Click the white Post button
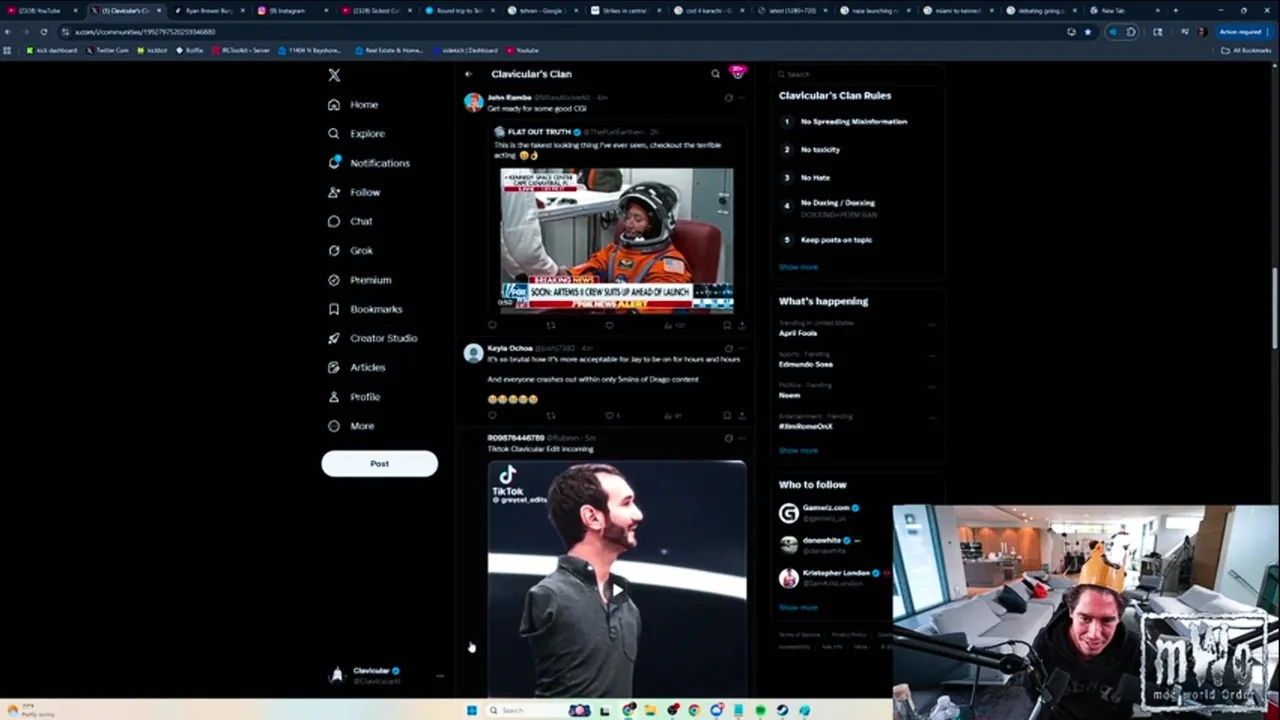Viewport: 1280px width, 720px height. coord(379,463)
